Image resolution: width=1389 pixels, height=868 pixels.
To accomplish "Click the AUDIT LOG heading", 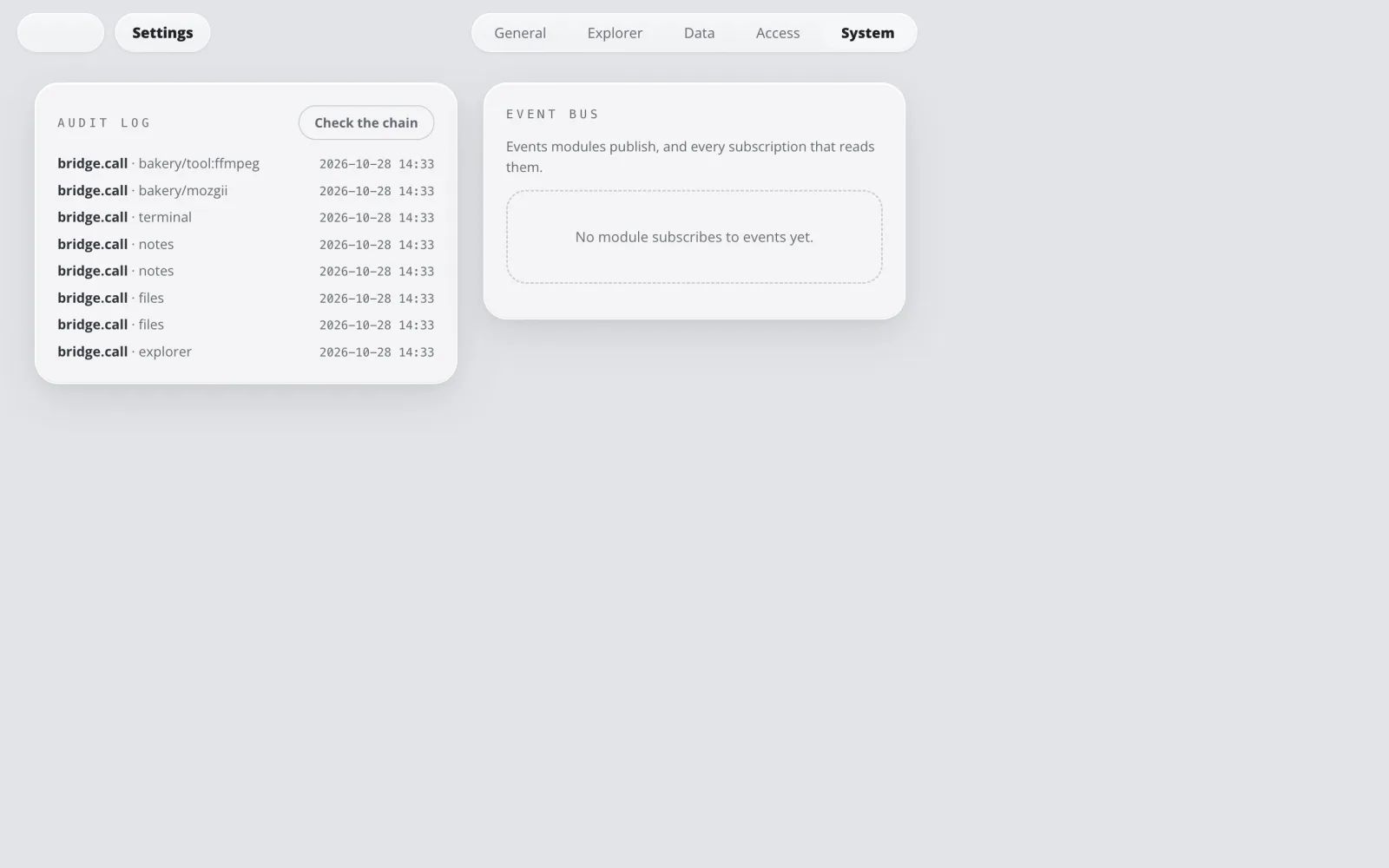I will [104, 122].
